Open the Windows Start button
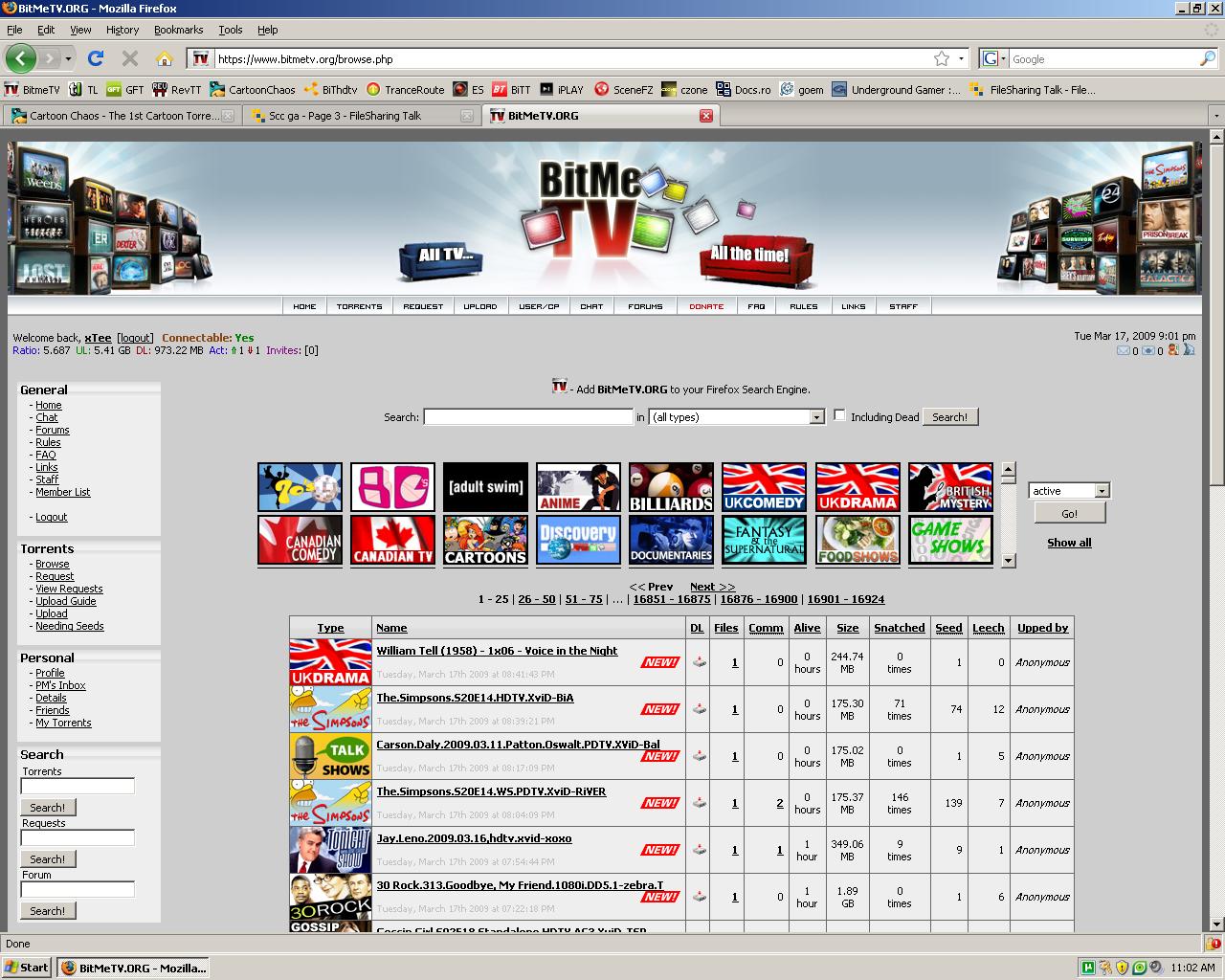Screen dimensions: 1225x980 (x=27, y=968)
